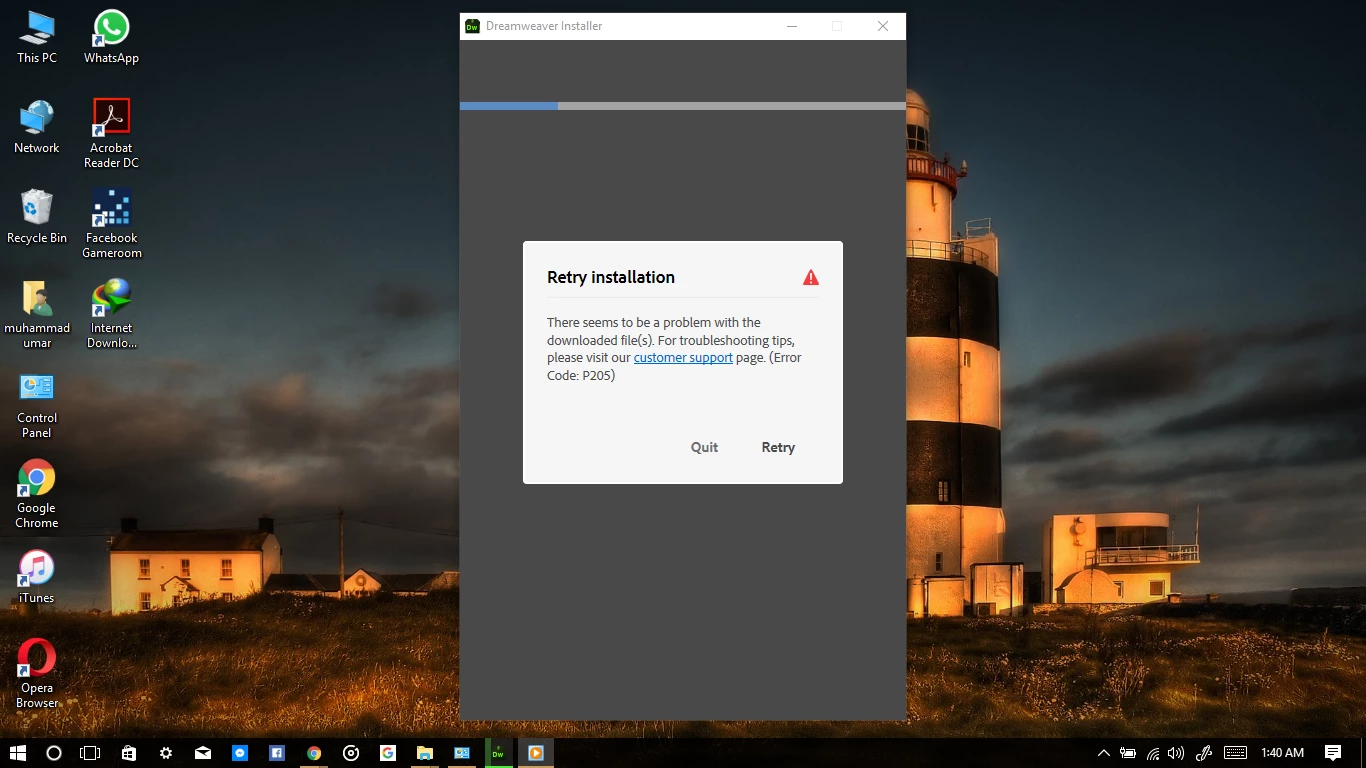Open Settings gear in the taskbar

coord(165,753)
